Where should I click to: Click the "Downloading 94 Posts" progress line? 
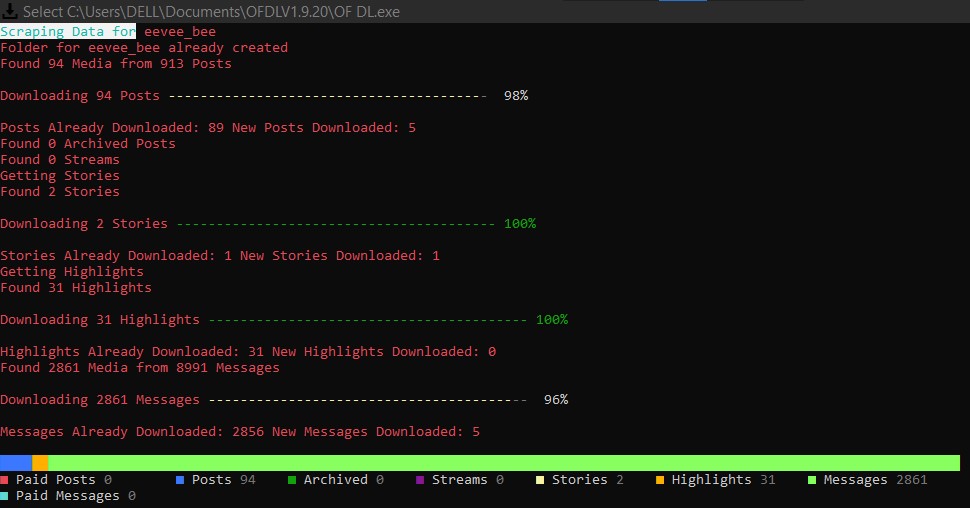(x=263, y=96)
